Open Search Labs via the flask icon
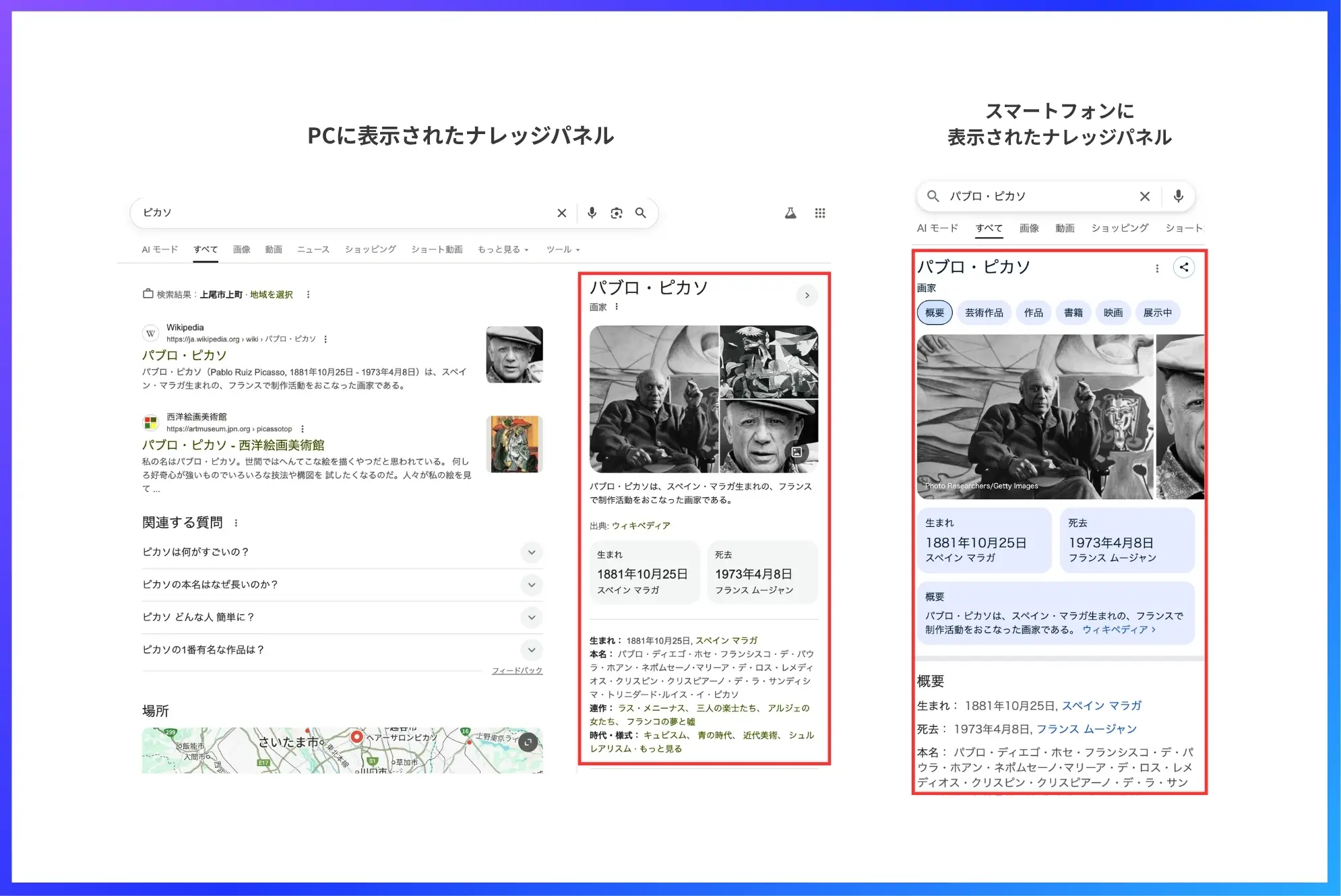Image resolution: width=1341 pixels, height=896 pixels. [790, 212]
